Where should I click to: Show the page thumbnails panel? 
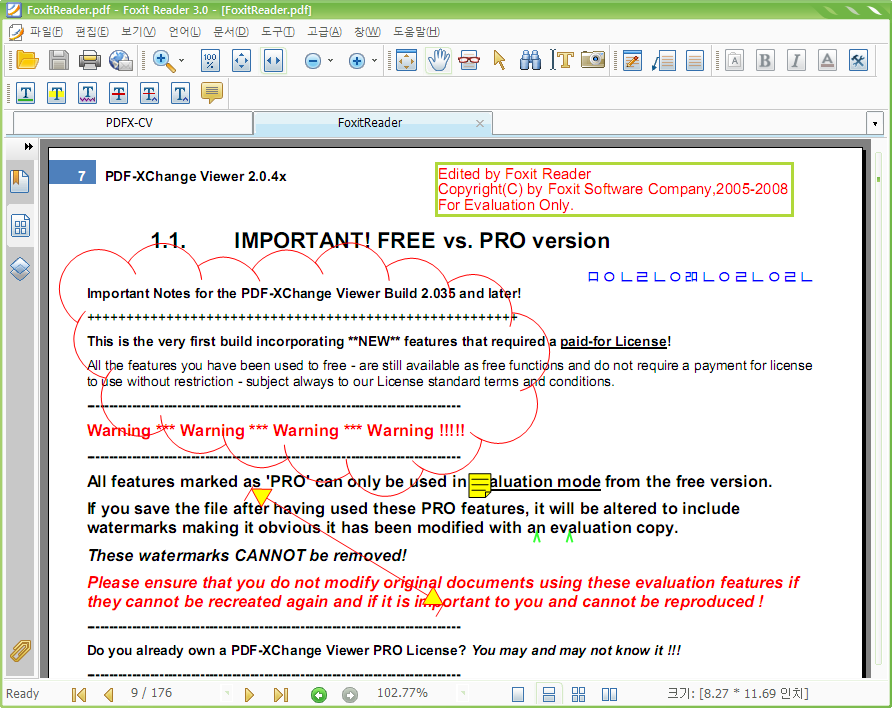click(20, 226)
